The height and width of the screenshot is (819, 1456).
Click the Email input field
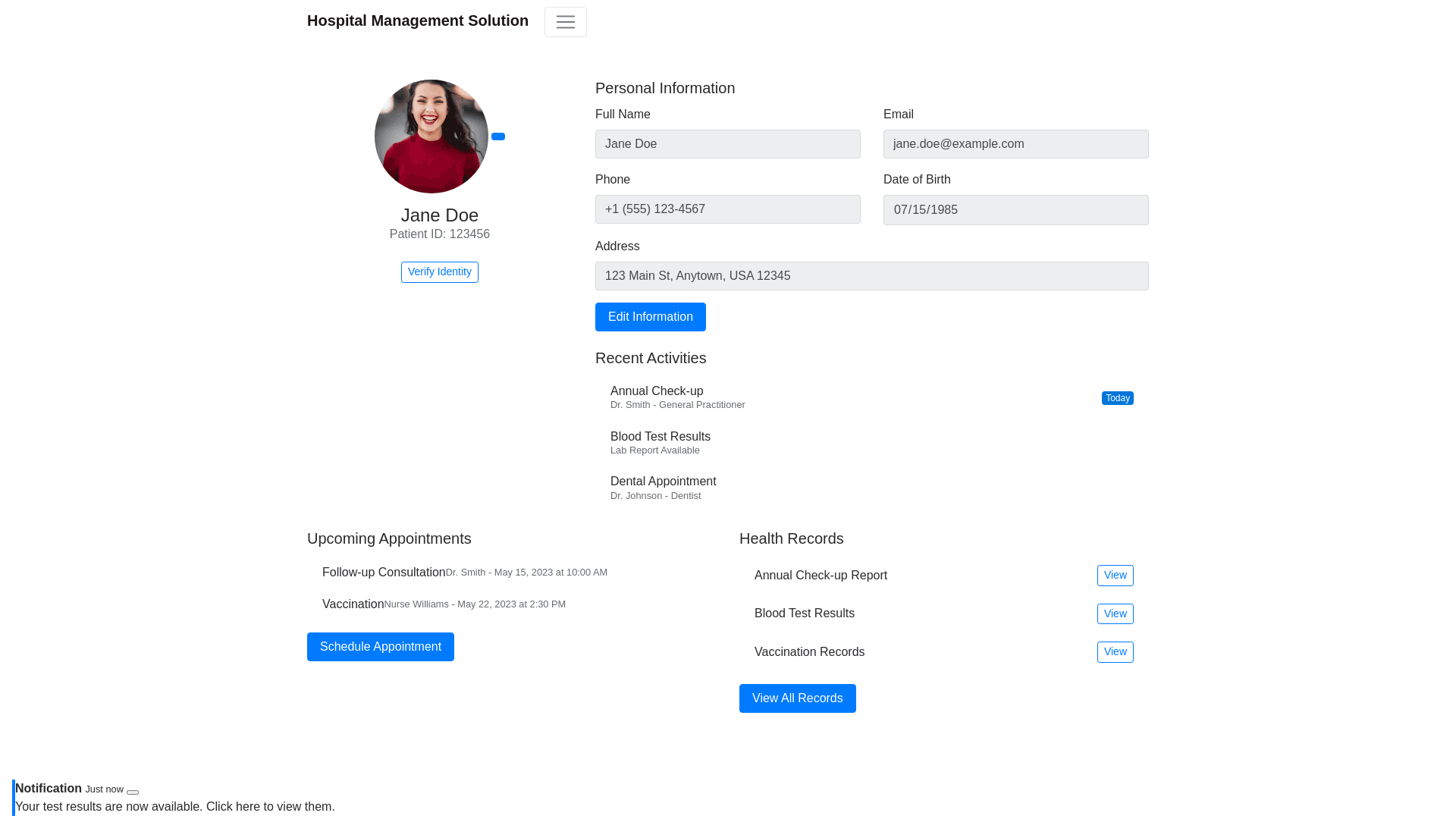tap(1015, 144)
